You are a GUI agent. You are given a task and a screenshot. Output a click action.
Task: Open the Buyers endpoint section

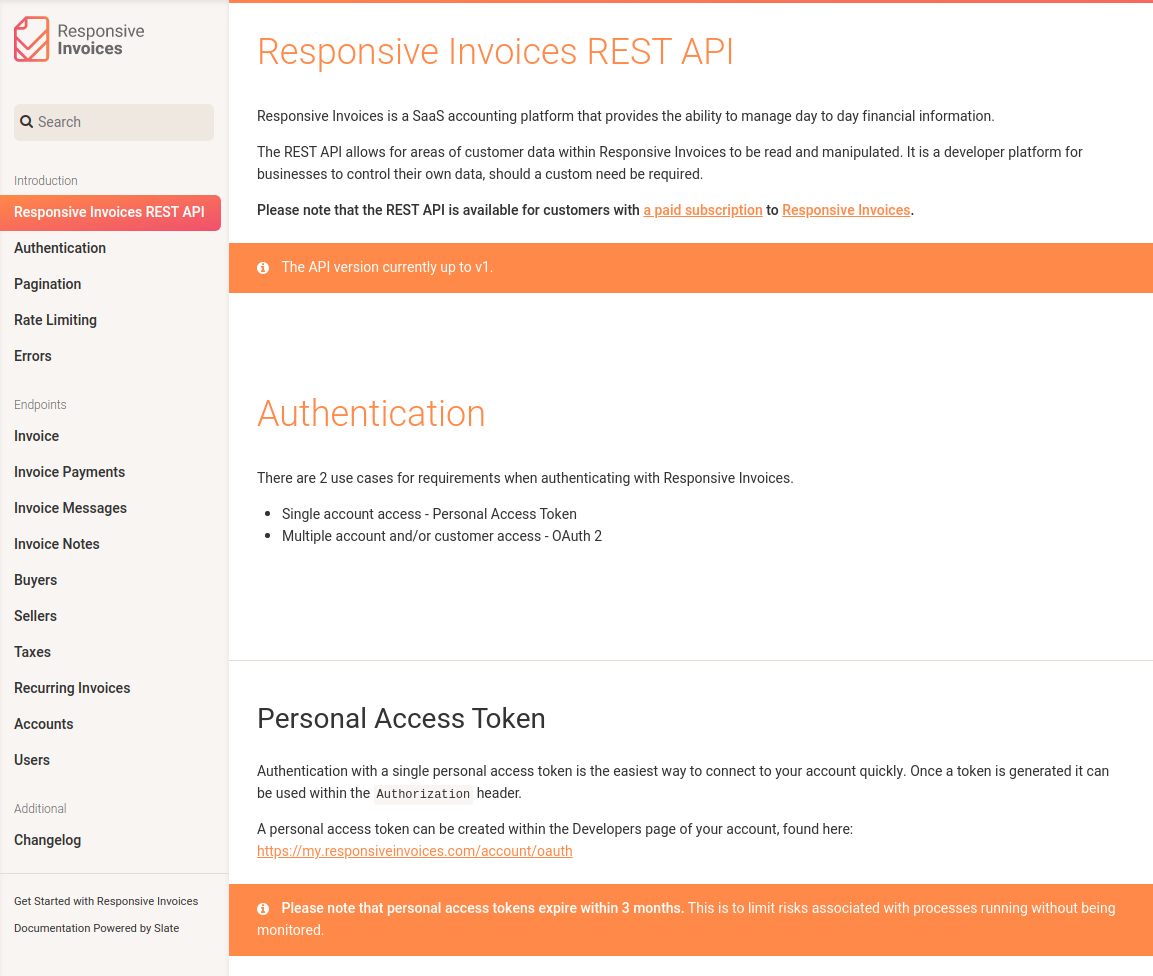(x=36, y=580)
